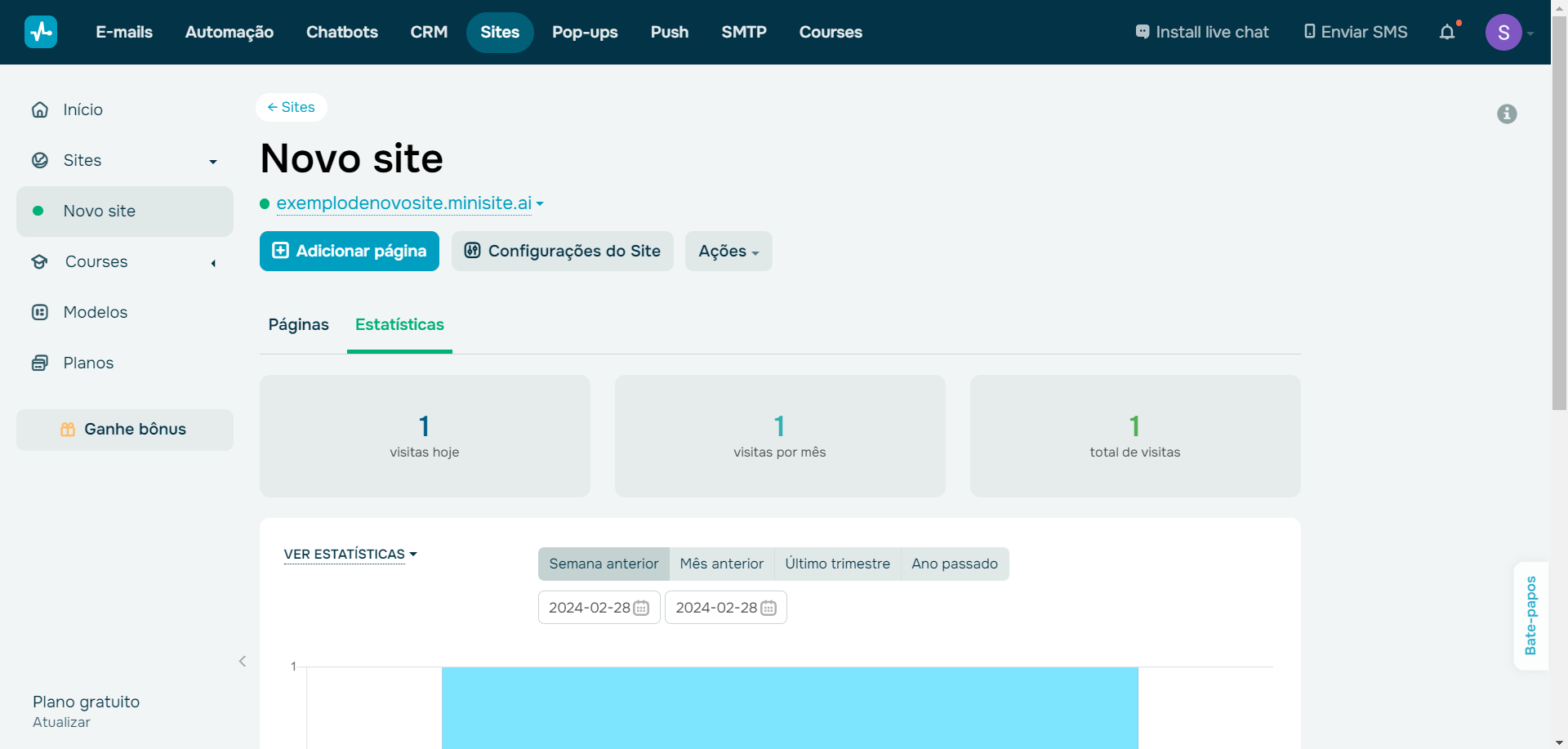Viewport: 1568px width, 749px height.
Task: Click the Install live chat icon
Action: coord(1143,32)
